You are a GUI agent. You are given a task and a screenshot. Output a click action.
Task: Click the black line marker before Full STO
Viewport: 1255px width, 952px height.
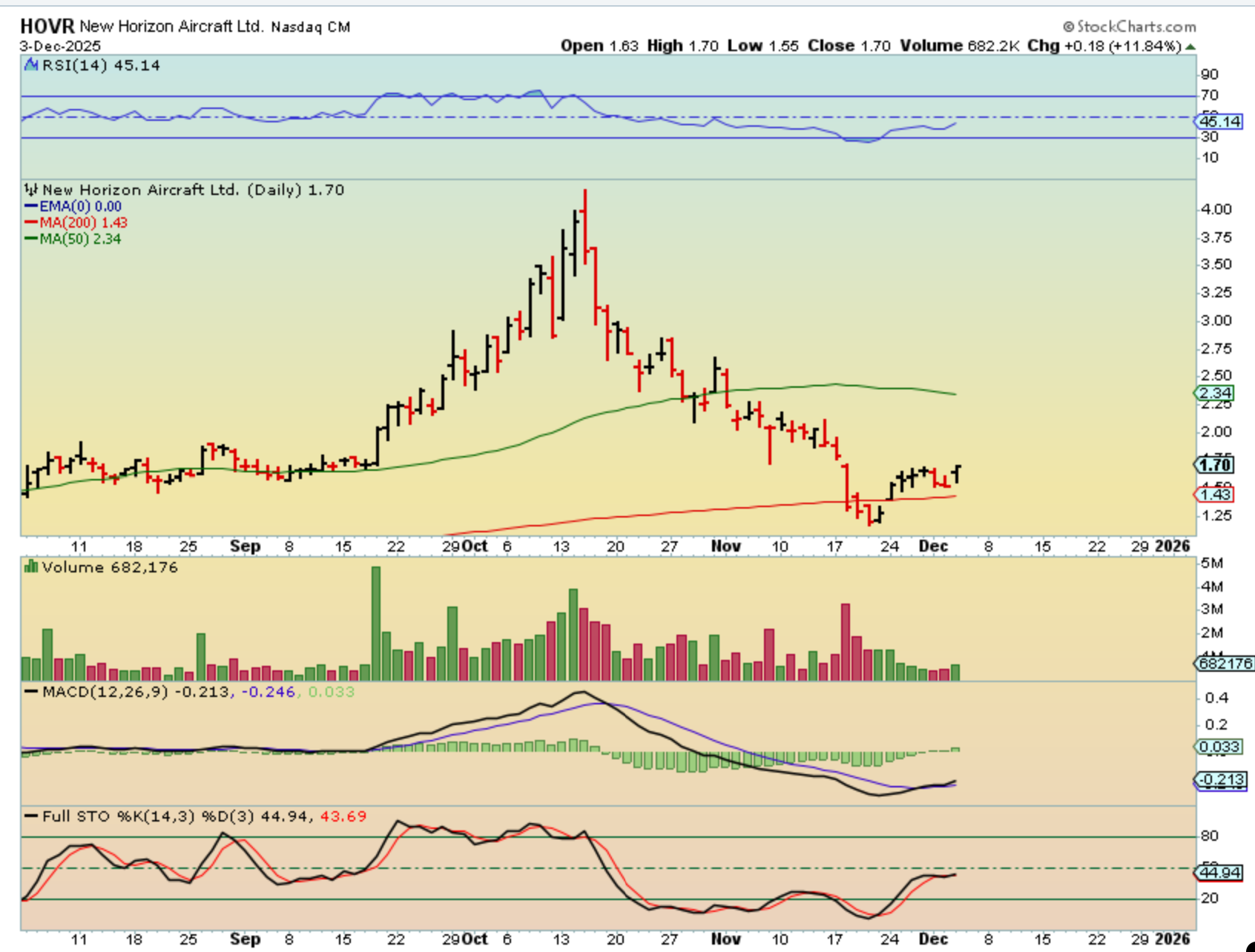(31, 816)
